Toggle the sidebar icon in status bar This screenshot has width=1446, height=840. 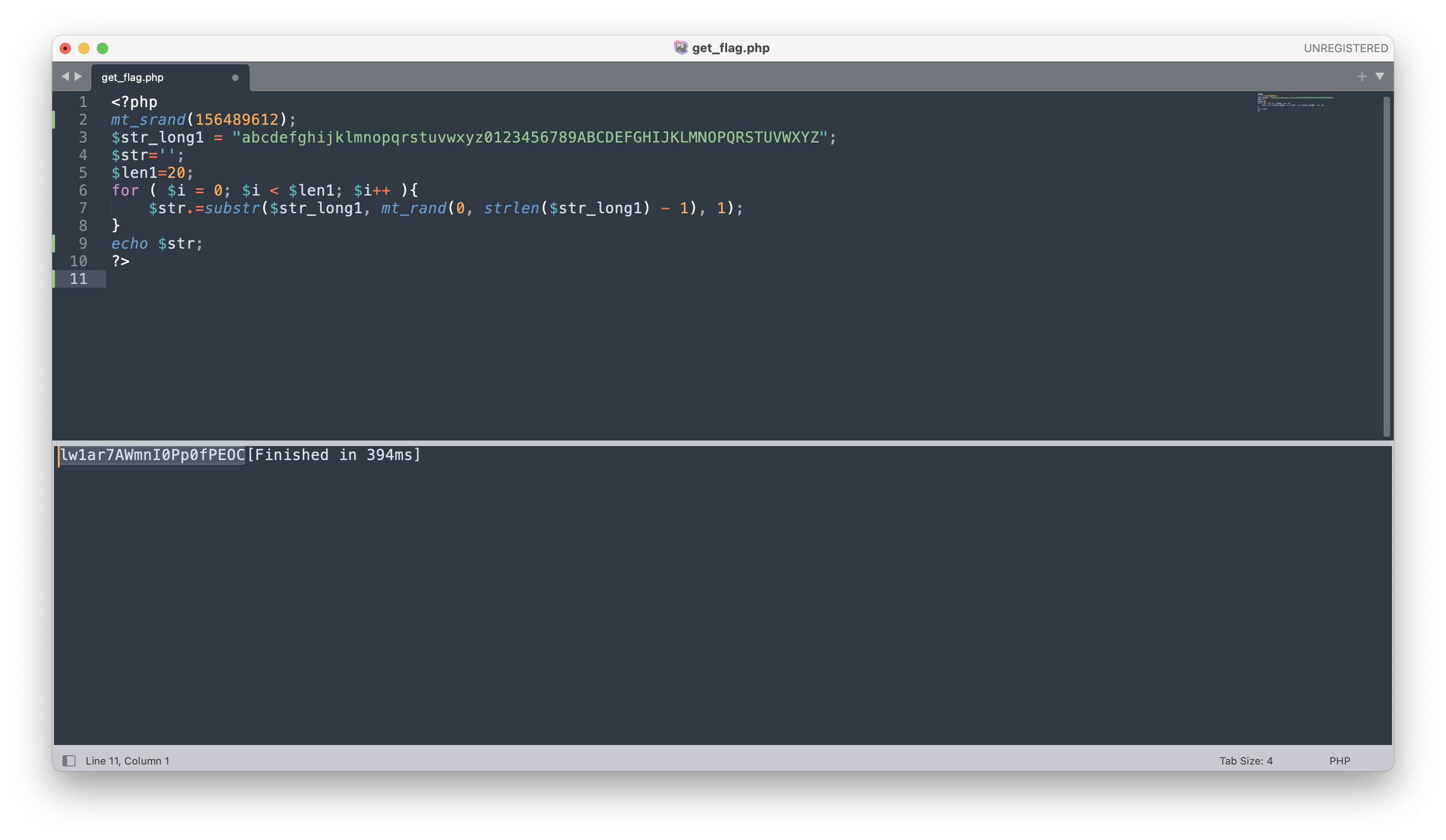pos(69,761)
